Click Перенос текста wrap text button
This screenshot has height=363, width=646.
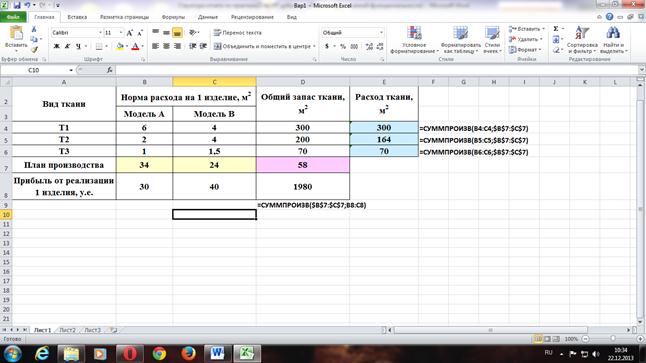237,33
